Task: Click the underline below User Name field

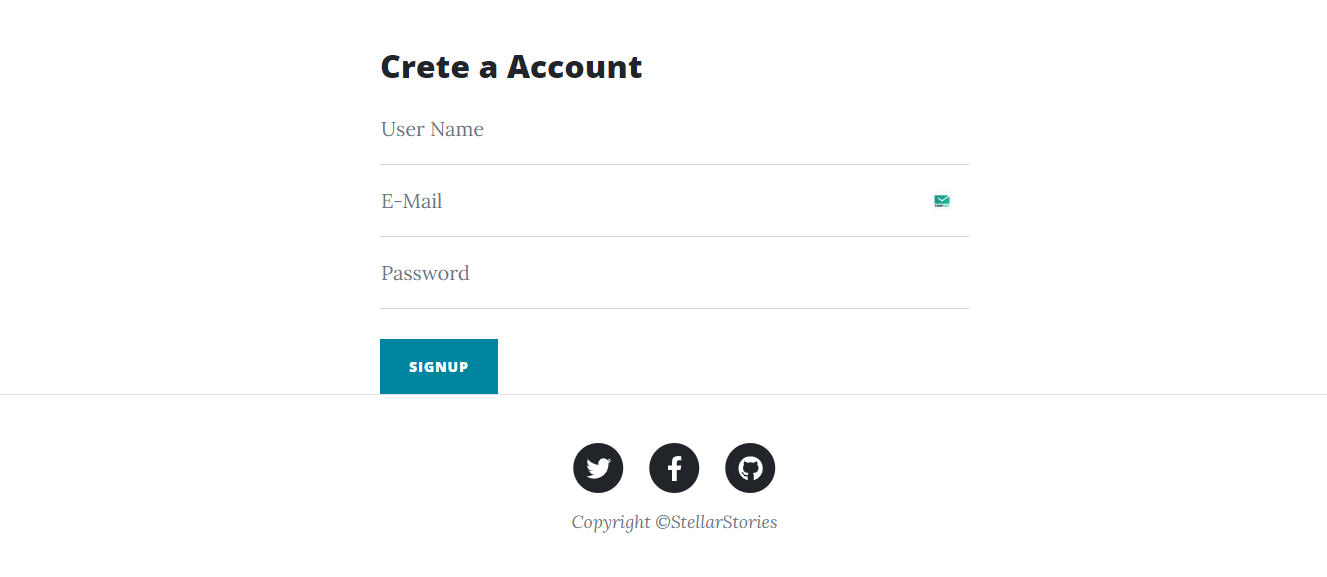Action: pos(674,164)
